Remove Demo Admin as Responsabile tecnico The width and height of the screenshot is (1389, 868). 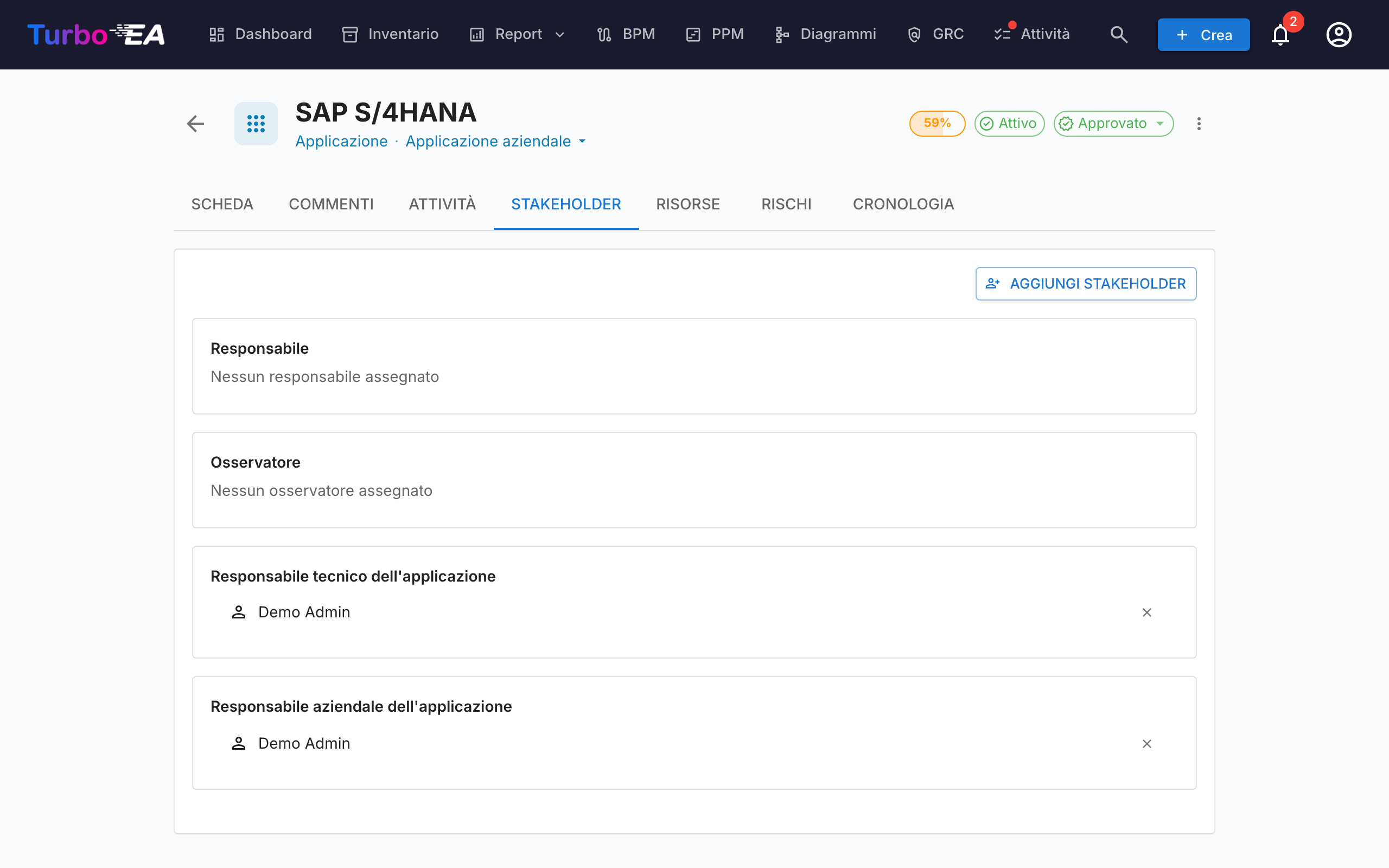tap(1147, 612)
